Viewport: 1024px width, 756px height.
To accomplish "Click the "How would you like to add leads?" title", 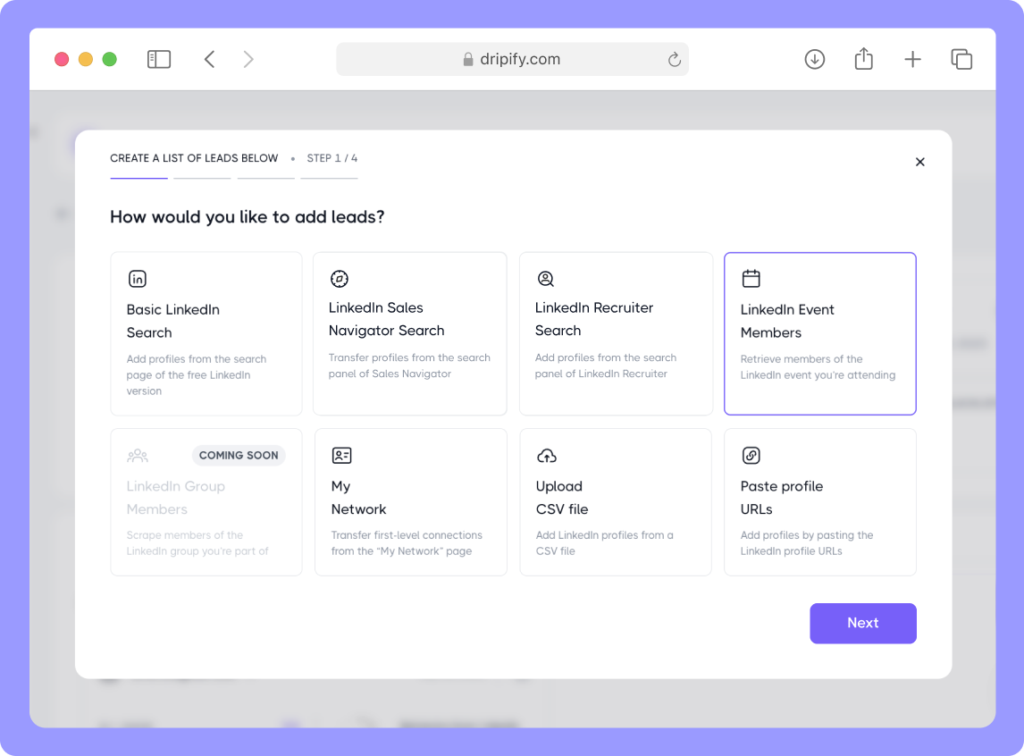I will tap(247, 217).
